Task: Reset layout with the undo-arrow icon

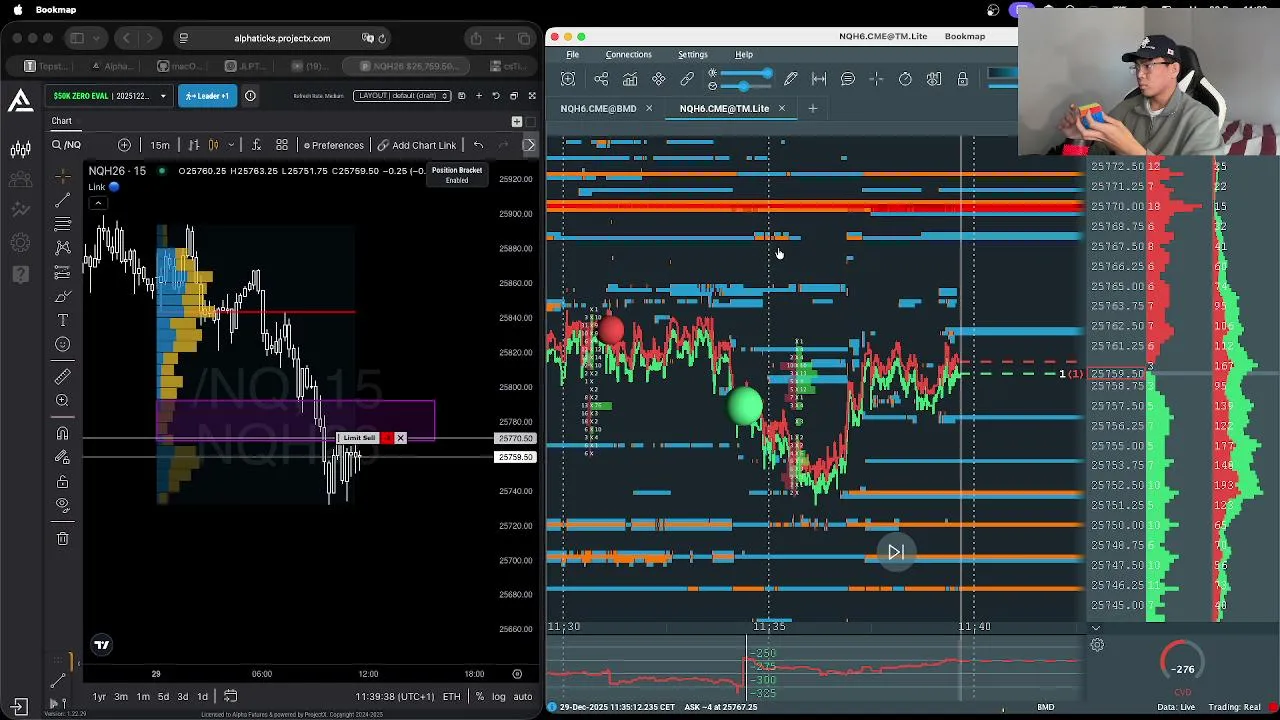Action: tap(496, 96)
